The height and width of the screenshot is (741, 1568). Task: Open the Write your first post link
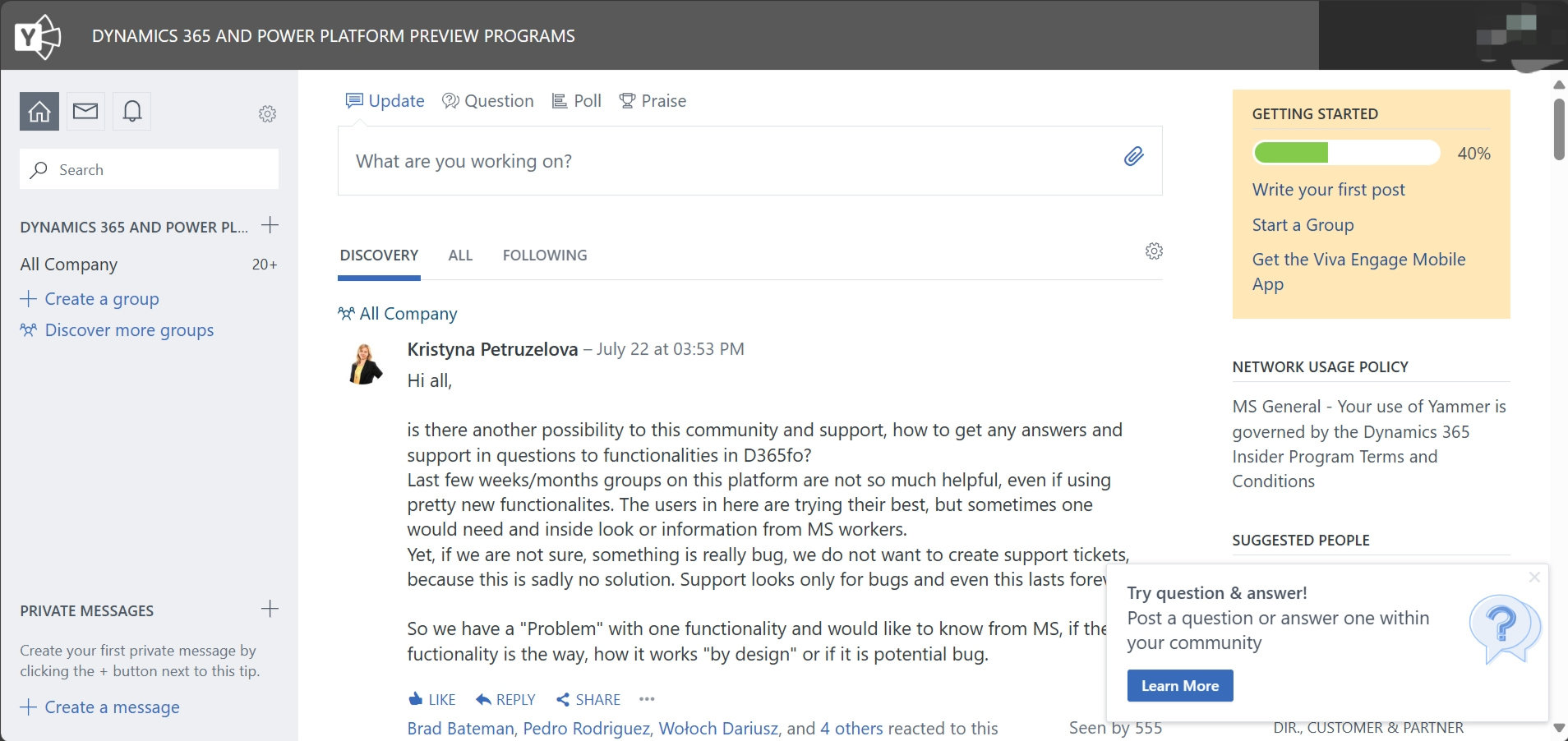1328,190
